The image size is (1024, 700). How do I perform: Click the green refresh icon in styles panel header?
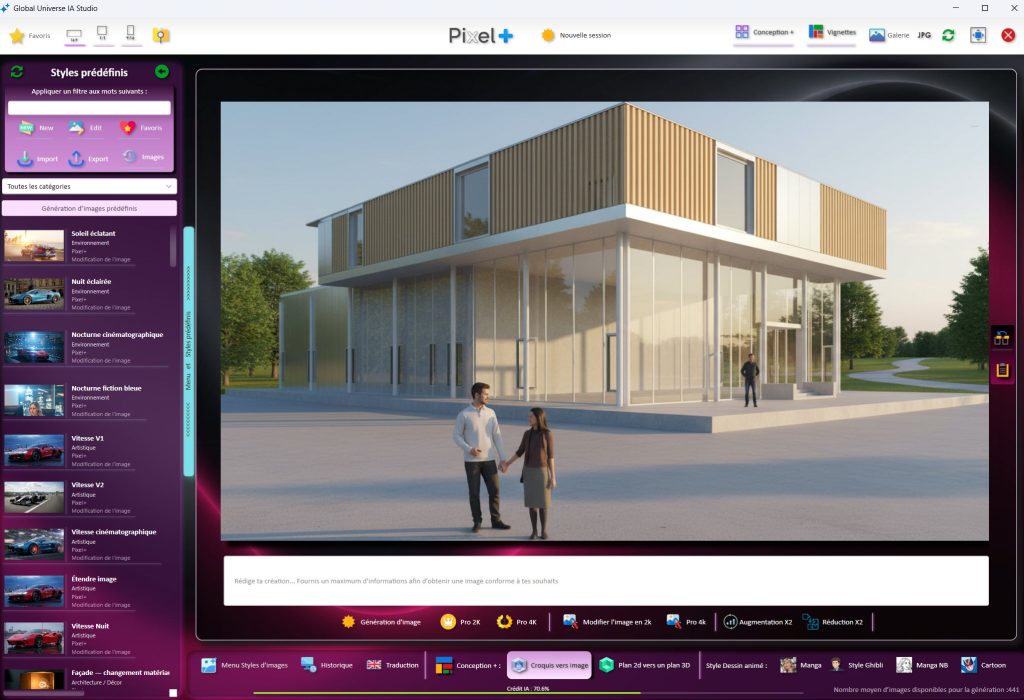(x=17, y=72)
